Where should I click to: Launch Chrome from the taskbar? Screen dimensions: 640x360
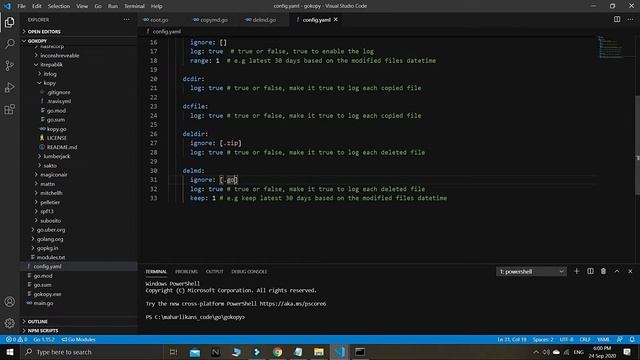(278, 352)
